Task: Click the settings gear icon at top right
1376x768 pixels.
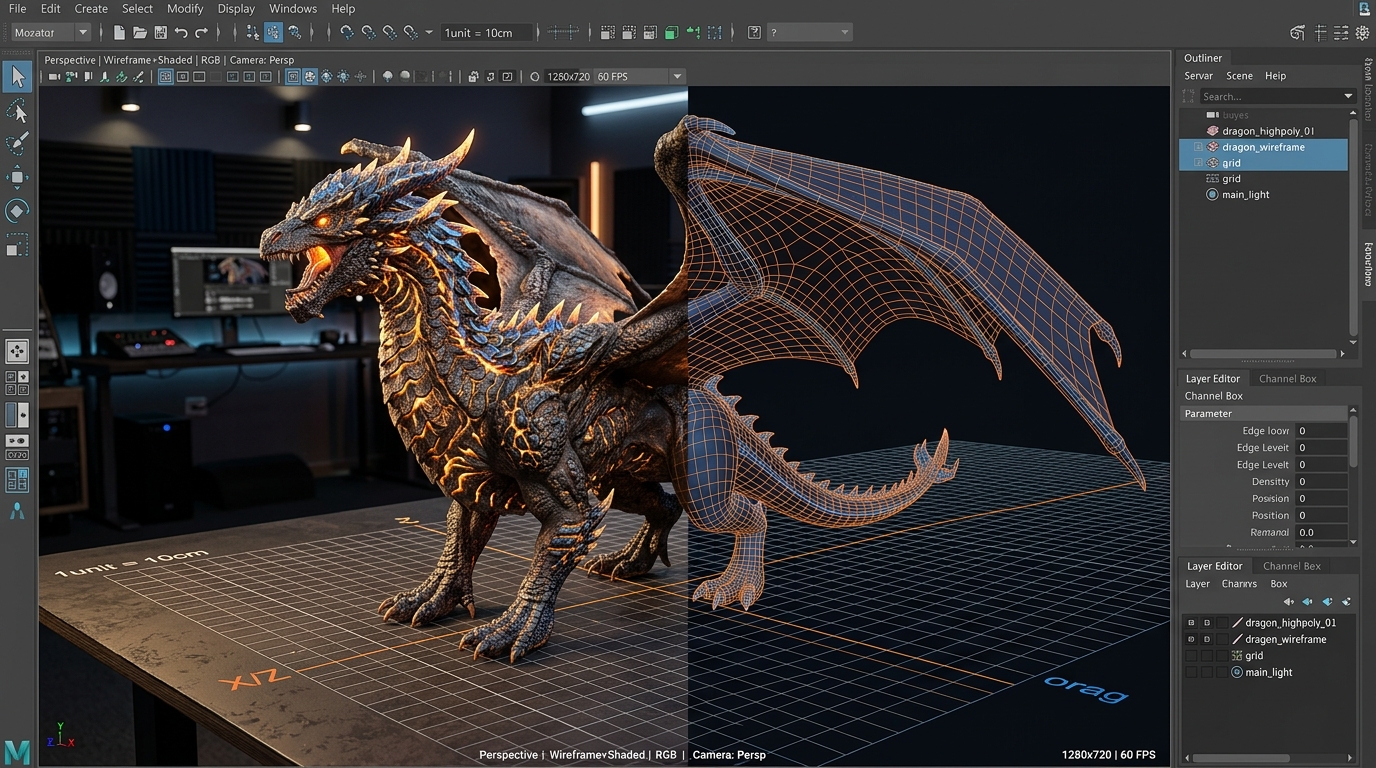Action: 1363,33
